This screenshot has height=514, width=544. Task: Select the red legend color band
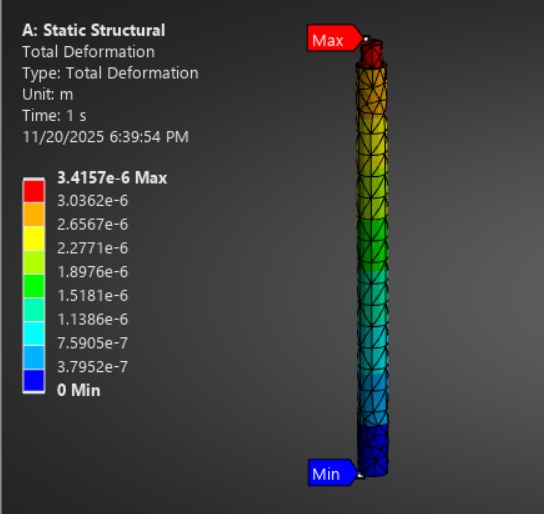tap(34, 191)
